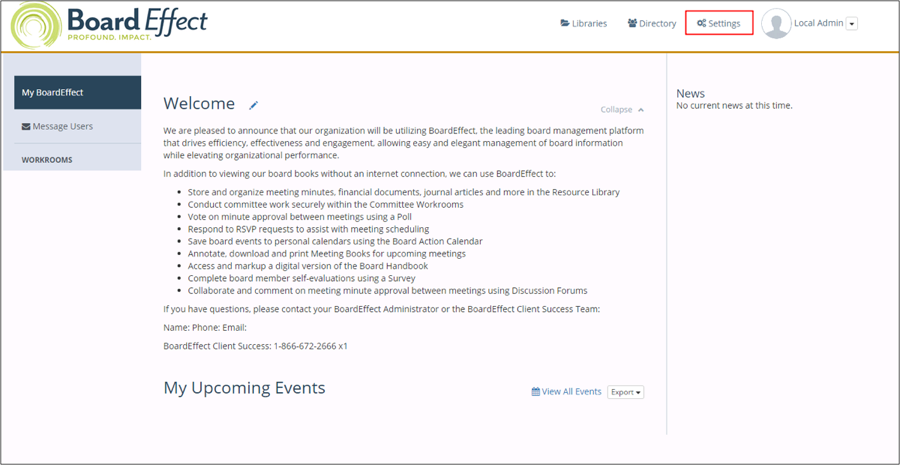
Task: Click the calendar icon beside View All Events
Action: (x=536, y=392)
